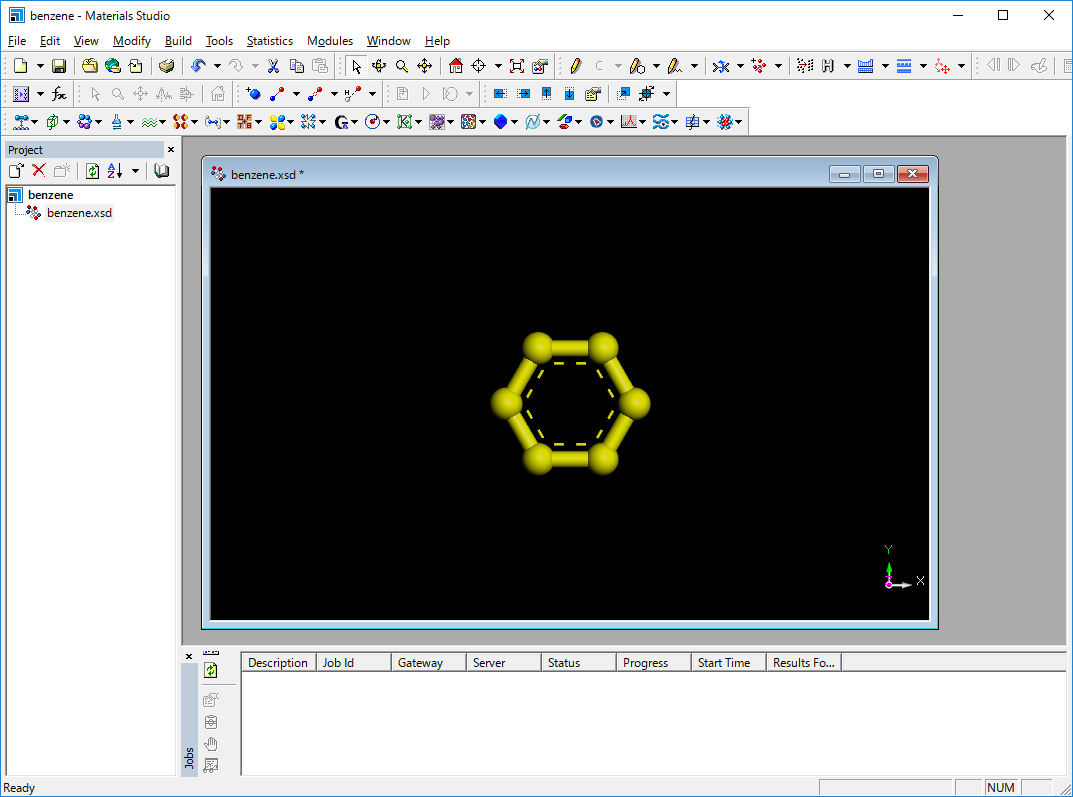Click the Undo arrow icon
Viewport: 1073px width, 797px height.
point(197,66)
